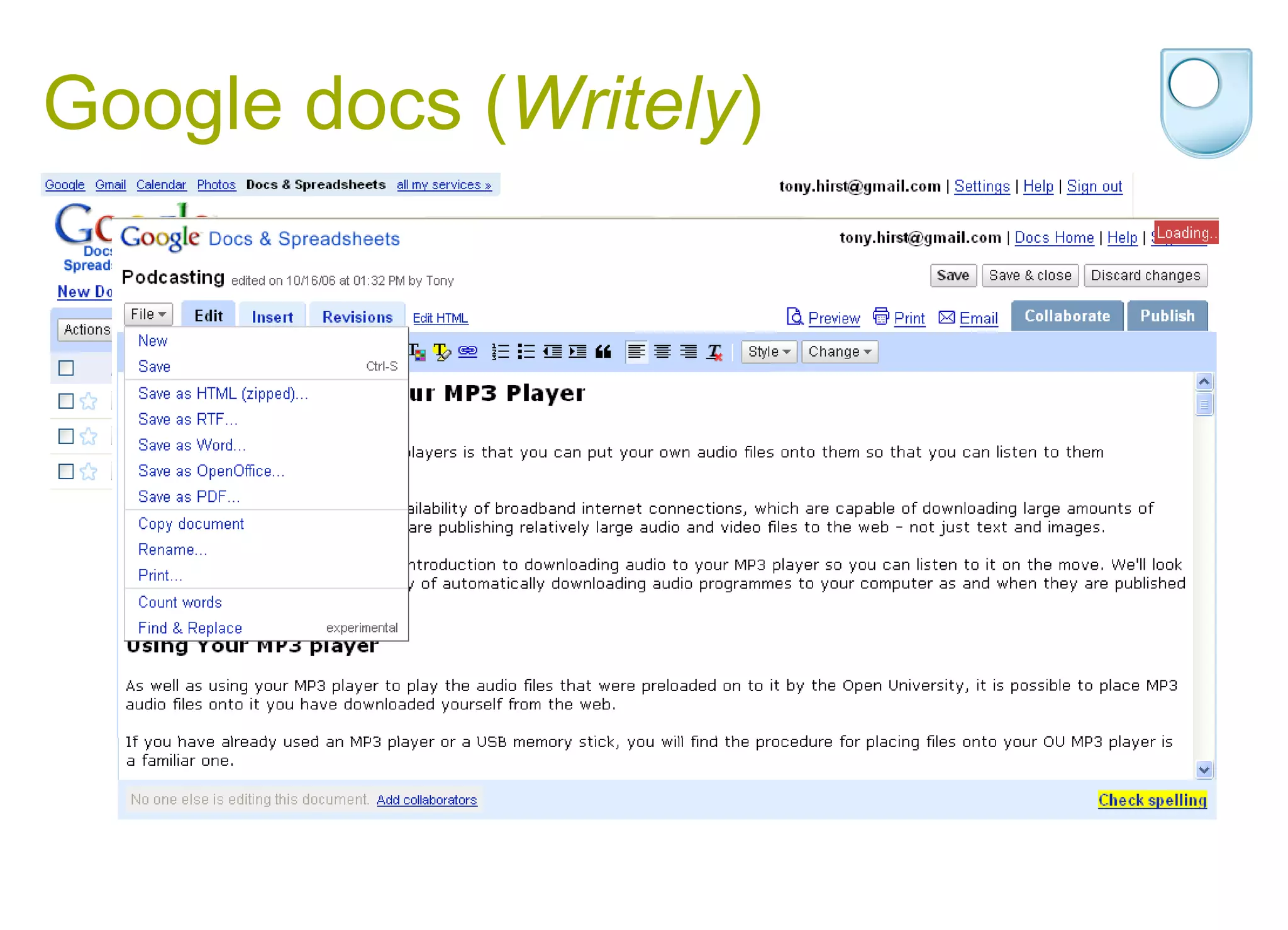Star the third document row
The image size is (1288, 930).
89,436
